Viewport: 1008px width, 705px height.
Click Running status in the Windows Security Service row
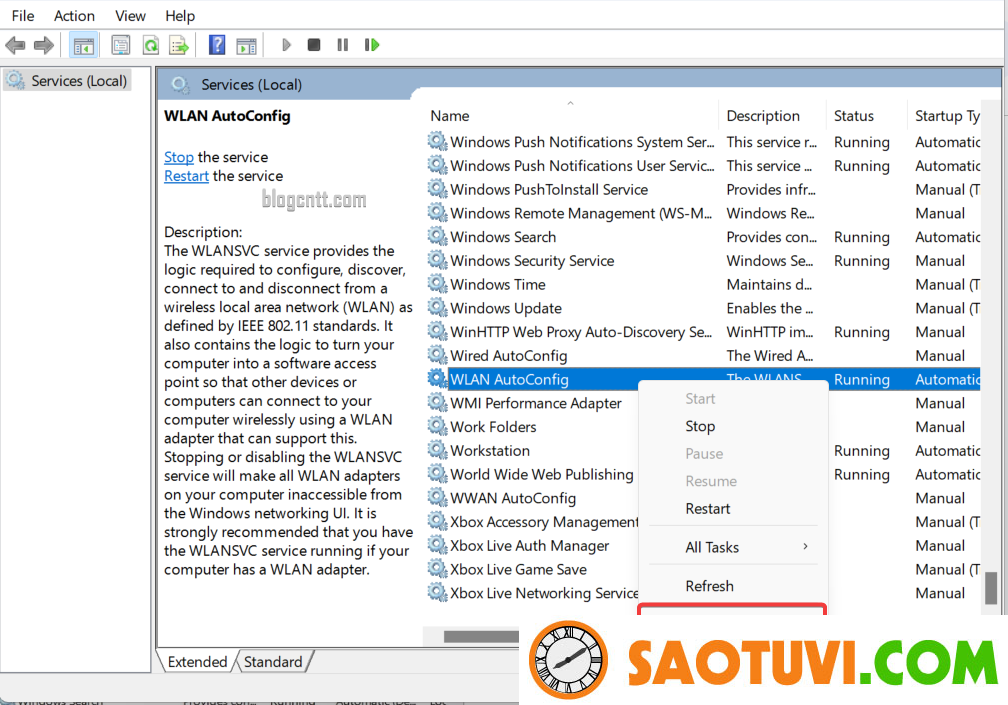pos(861,261)
